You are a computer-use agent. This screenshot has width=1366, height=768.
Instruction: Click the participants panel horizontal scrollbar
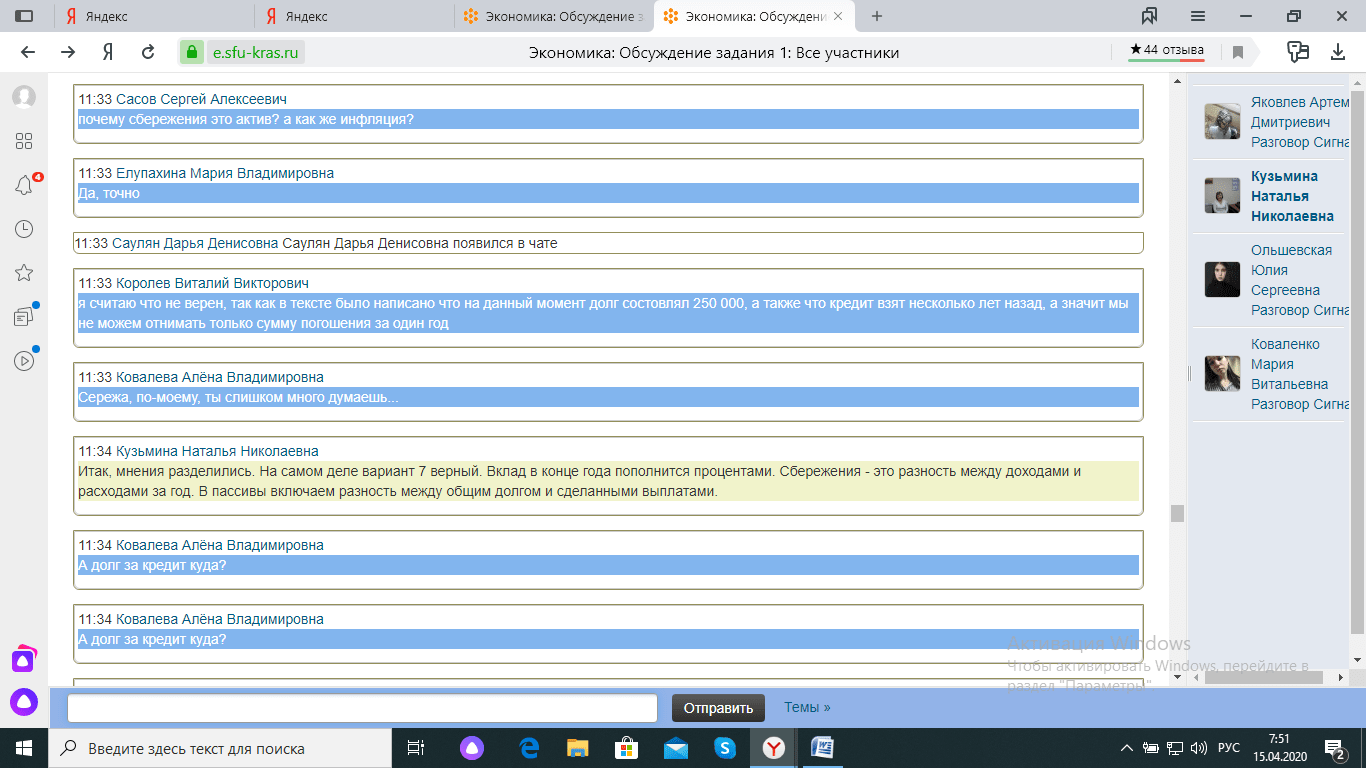pos(1264,677)
